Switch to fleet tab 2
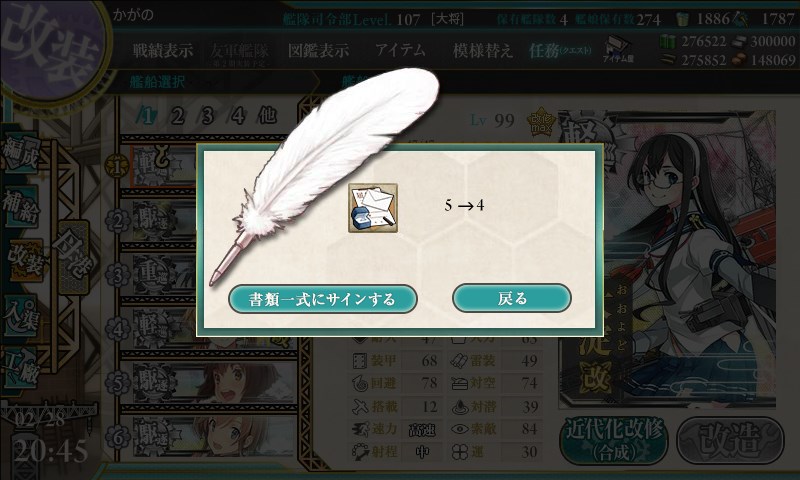The image size is (800, 480). point(177,116)
